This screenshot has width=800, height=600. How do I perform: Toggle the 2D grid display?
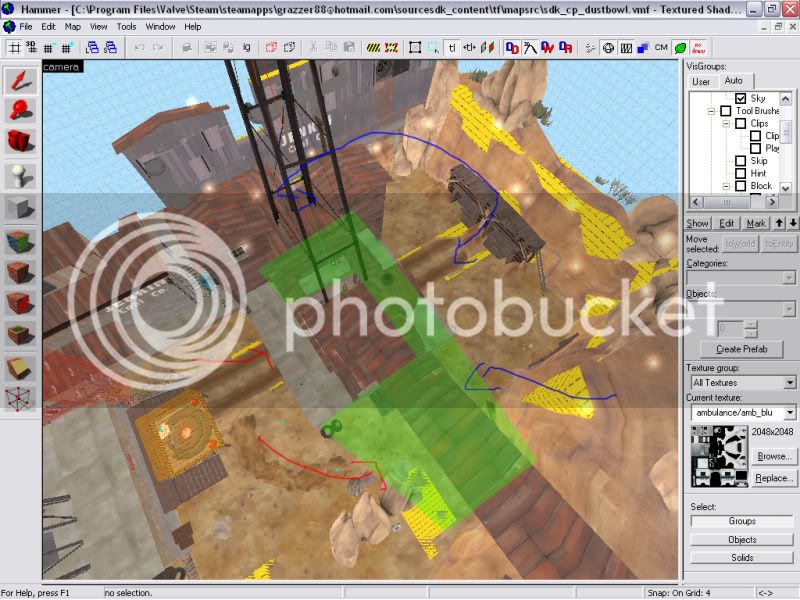tap(14, 48)
